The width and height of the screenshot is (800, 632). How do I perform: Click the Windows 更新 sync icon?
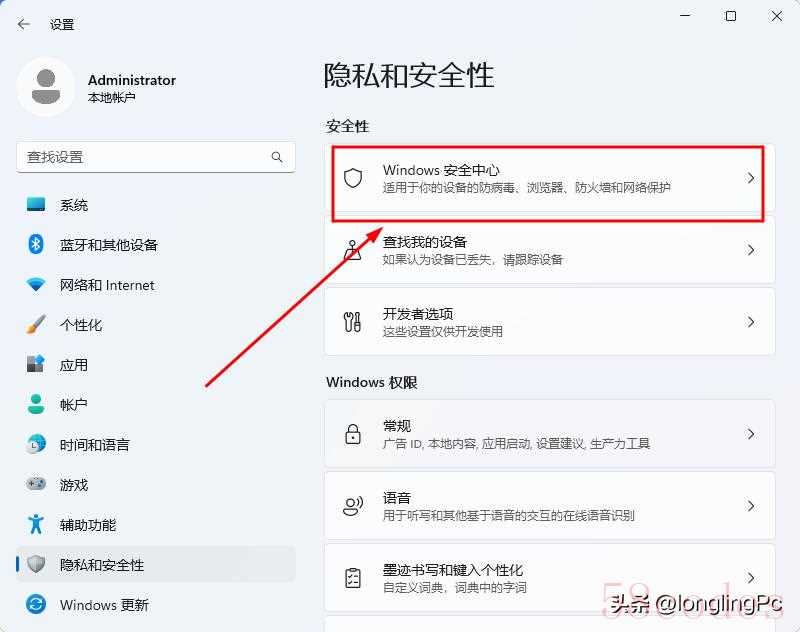(36, 604)
